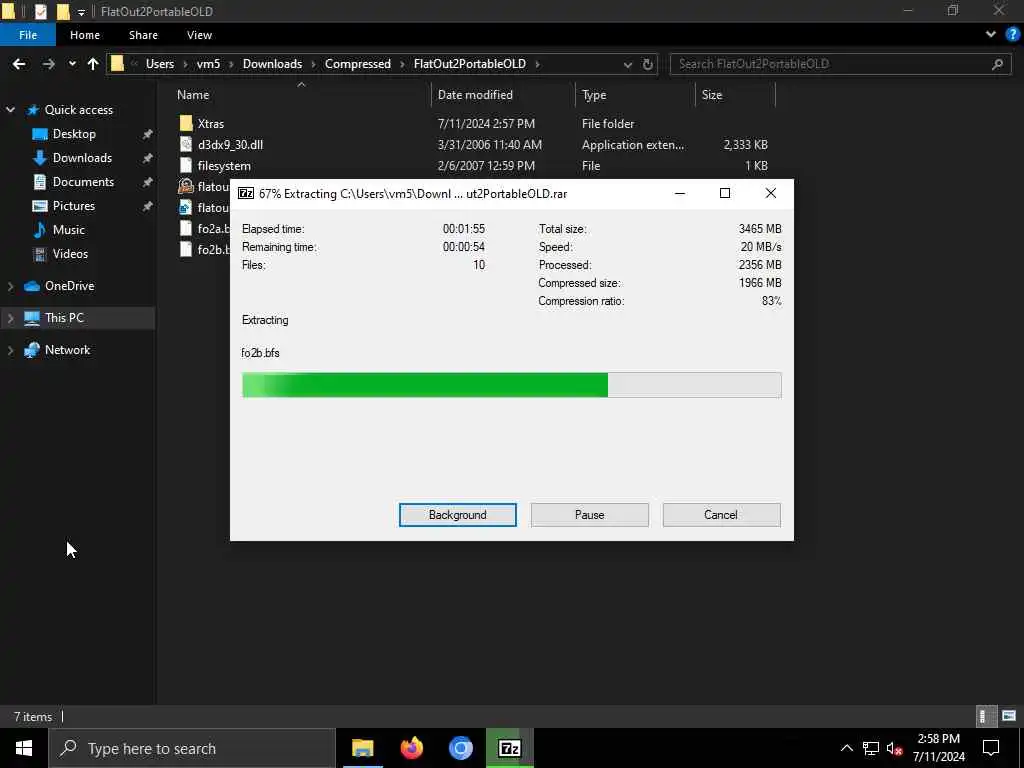Click the muted volume tray icon

[x=894, y=748]
